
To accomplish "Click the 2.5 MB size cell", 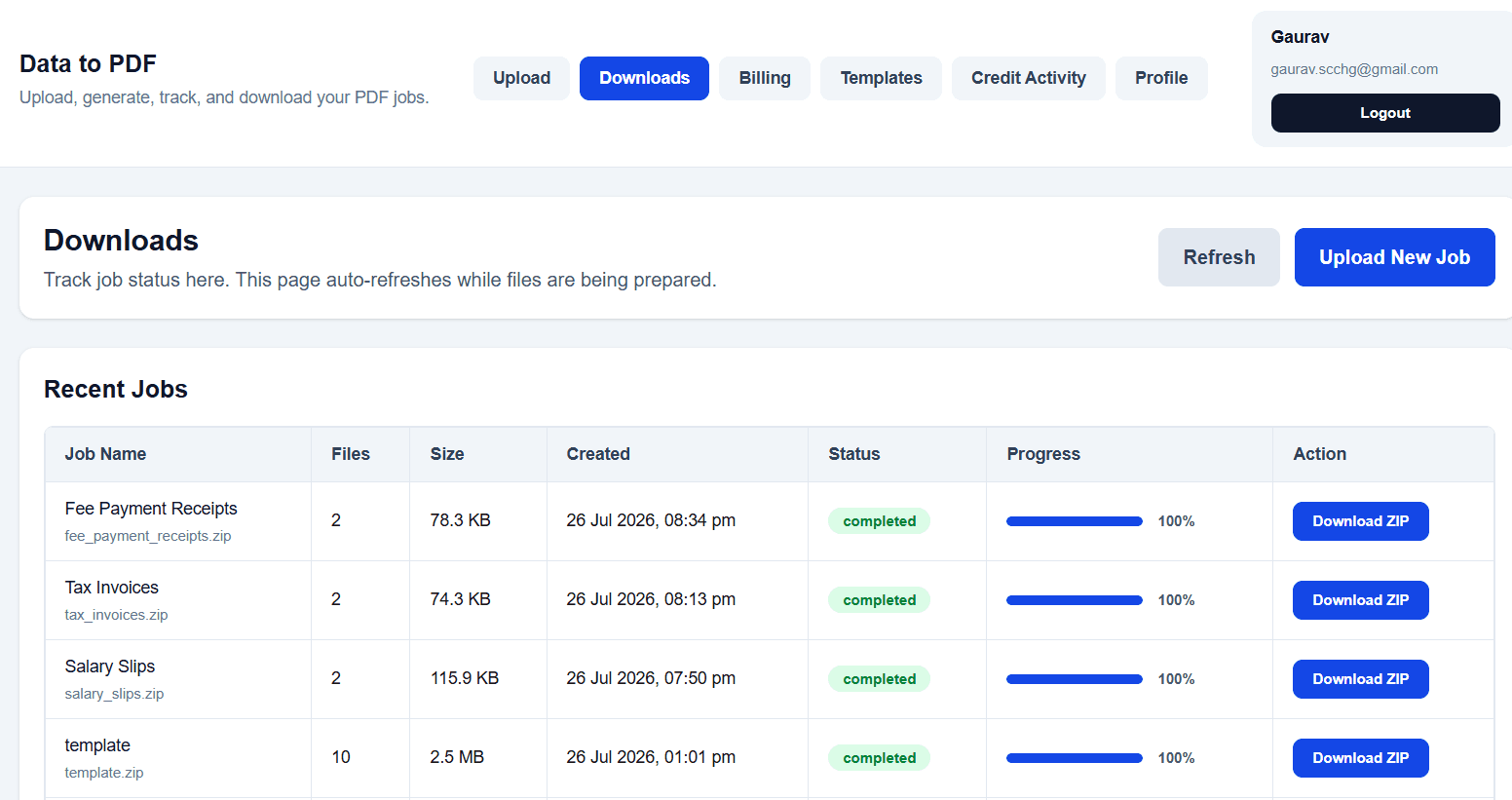I will (457, 757).
